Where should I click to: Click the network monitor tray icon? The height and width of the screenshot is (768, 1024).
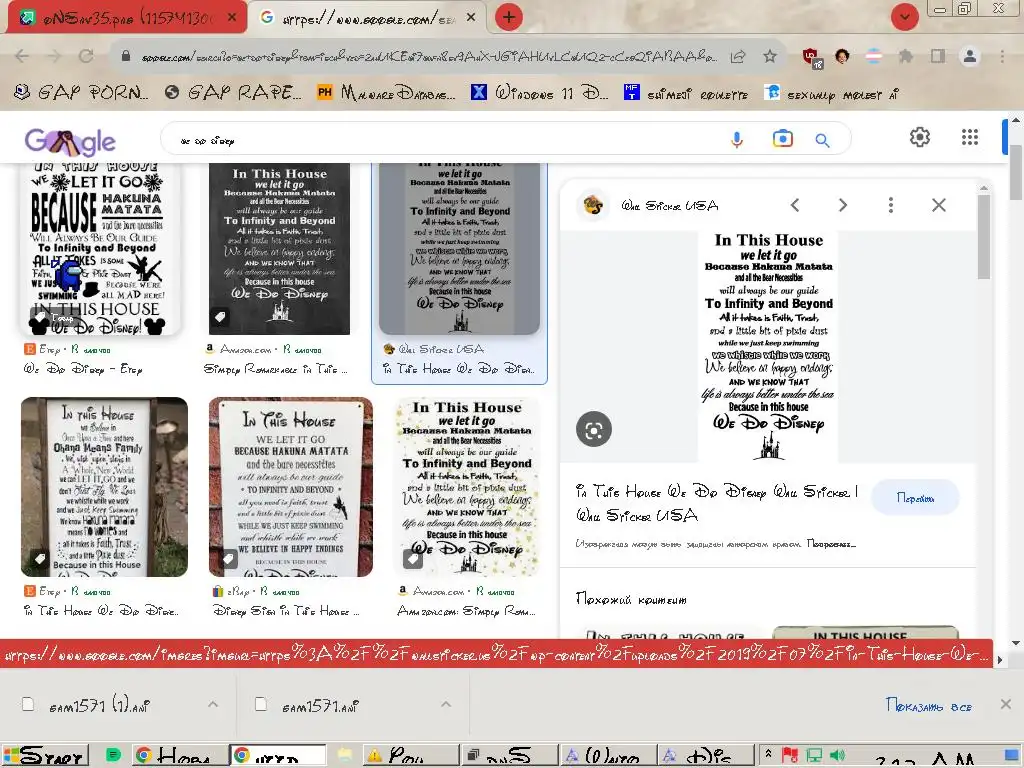point(814,756)
